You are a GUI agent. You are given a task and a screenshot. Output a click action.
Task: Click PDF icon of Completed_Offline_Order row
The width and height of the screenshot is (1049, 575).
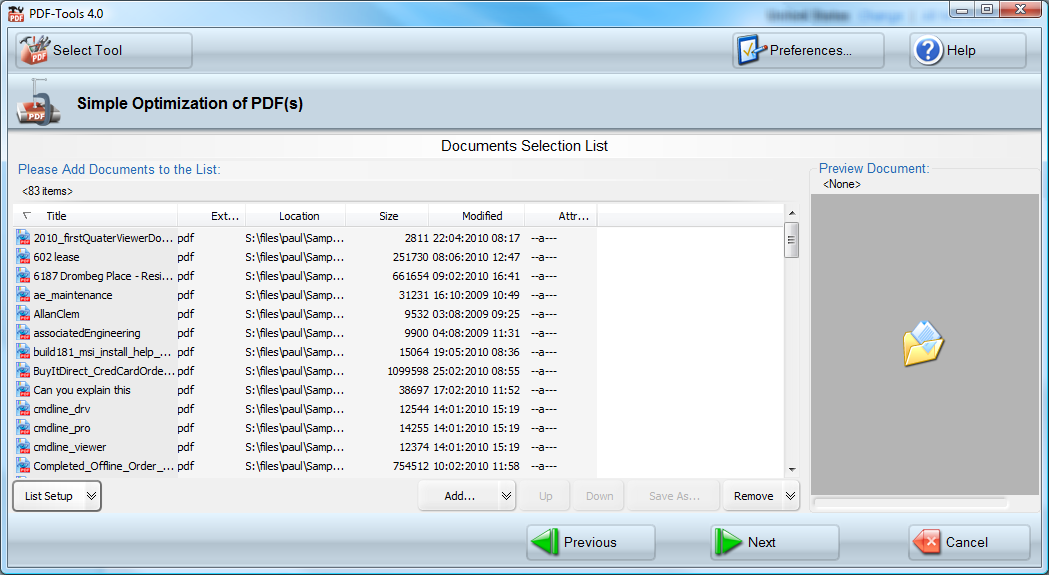(x=23, y=466)
